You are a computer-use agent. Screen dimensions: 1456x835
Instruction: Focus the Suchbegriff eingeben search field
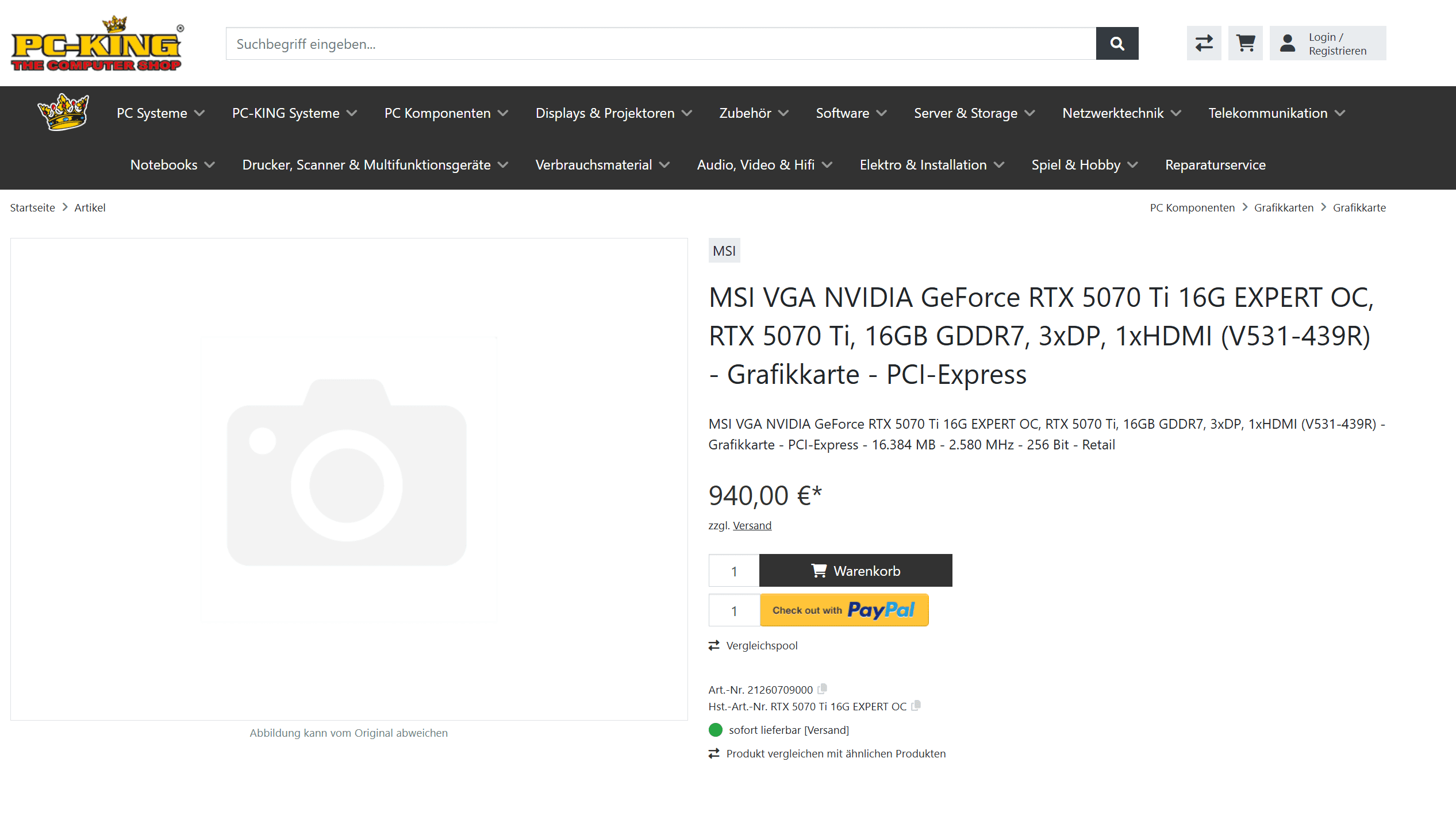660,44
